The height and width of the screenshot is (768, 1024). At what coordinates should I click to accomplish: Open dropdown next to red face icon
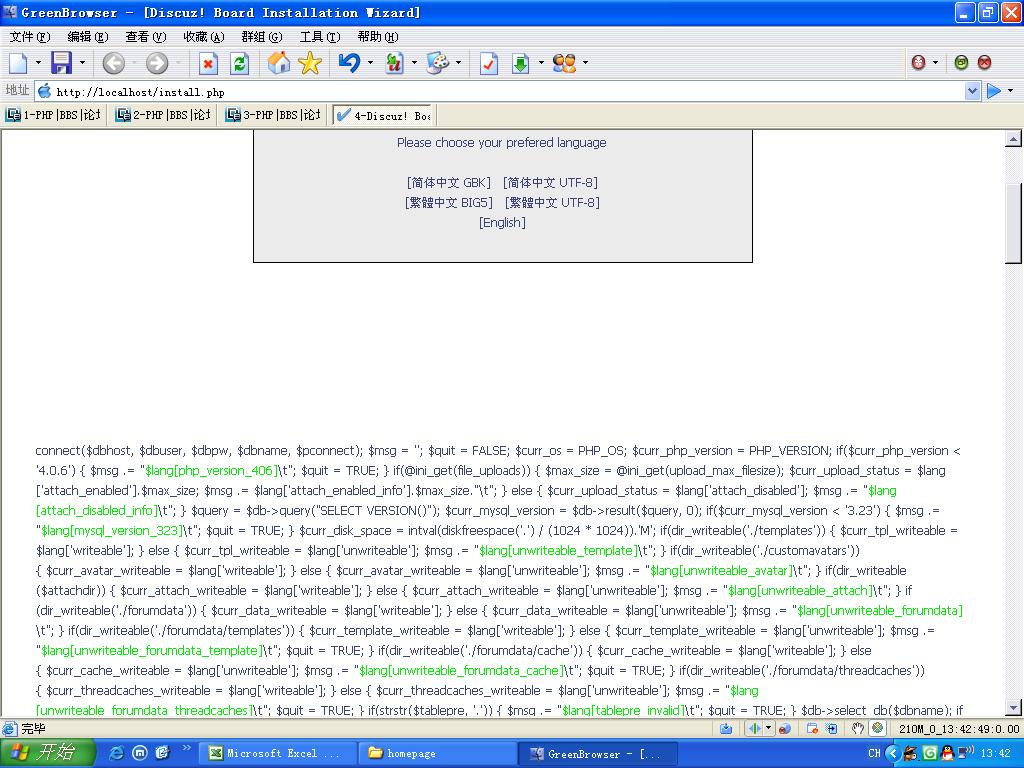click(x=935, y=63)
